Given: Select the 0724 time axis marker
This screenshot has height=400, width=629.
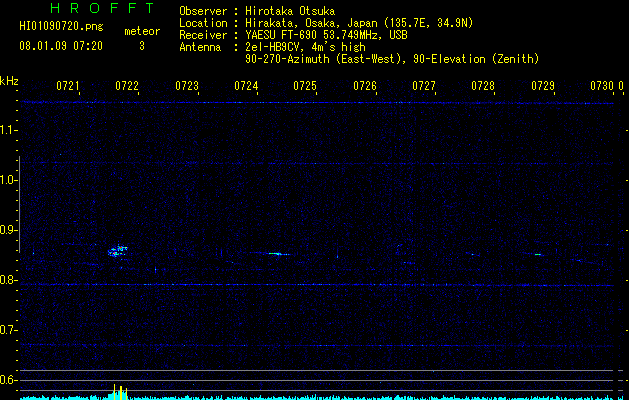Looking at the screenshot, I should [x=246, y=86].
